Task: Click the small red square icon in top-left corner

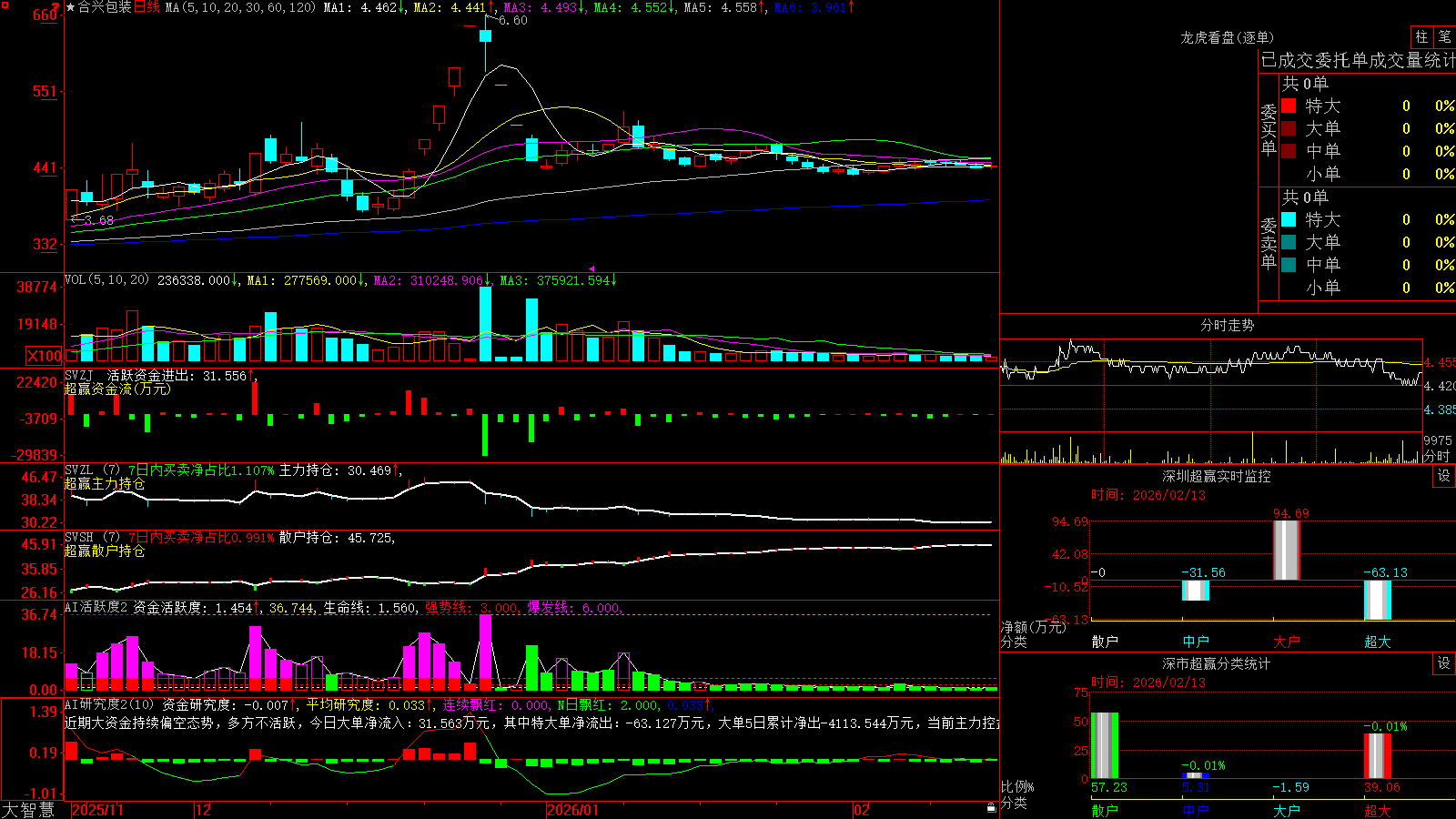Action: (3, 4)
